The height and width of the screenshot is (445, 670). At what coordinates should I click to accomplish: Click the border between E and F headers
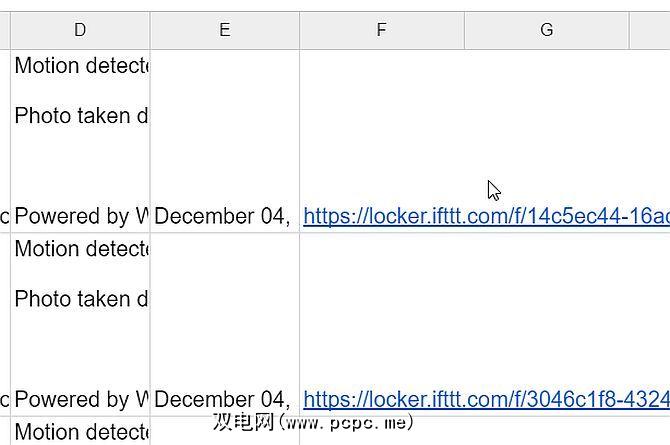[x=299, y=30]
